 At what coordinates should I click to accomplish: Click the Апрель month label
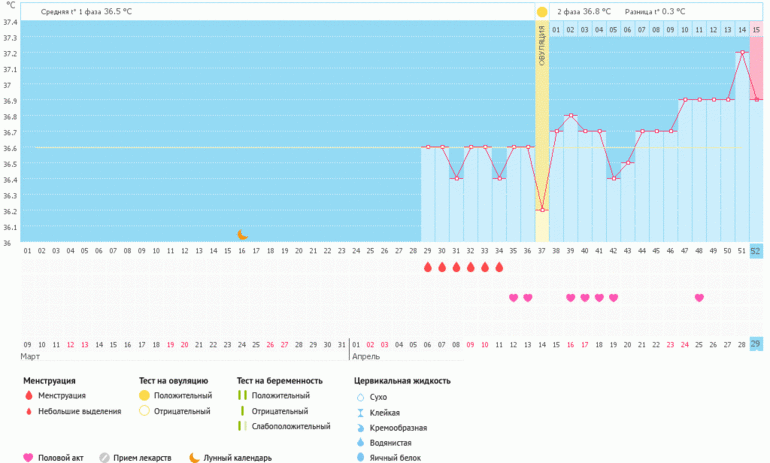coord(366,356)
